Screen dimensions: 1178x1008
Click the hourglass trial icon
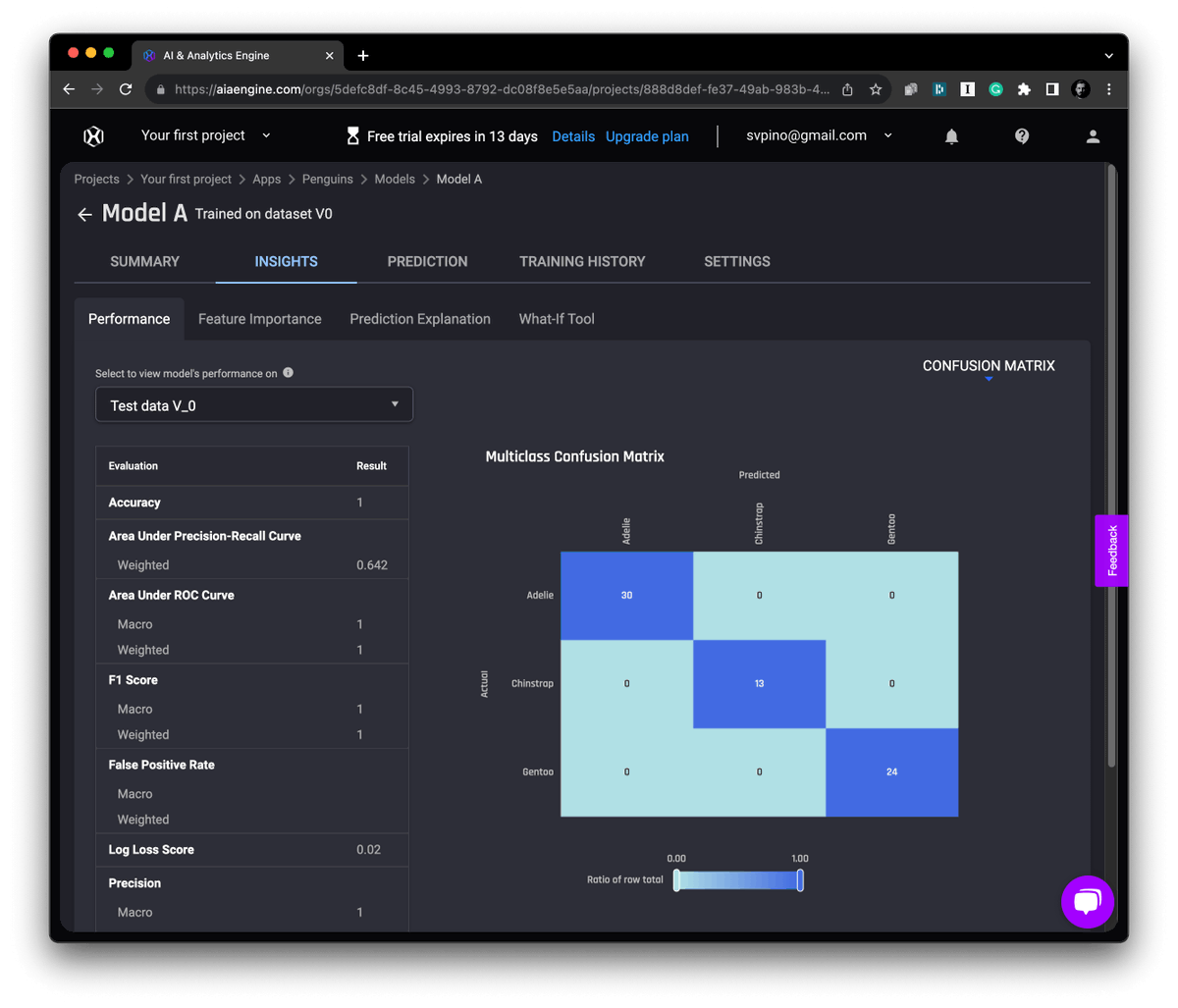pos(353,136)
